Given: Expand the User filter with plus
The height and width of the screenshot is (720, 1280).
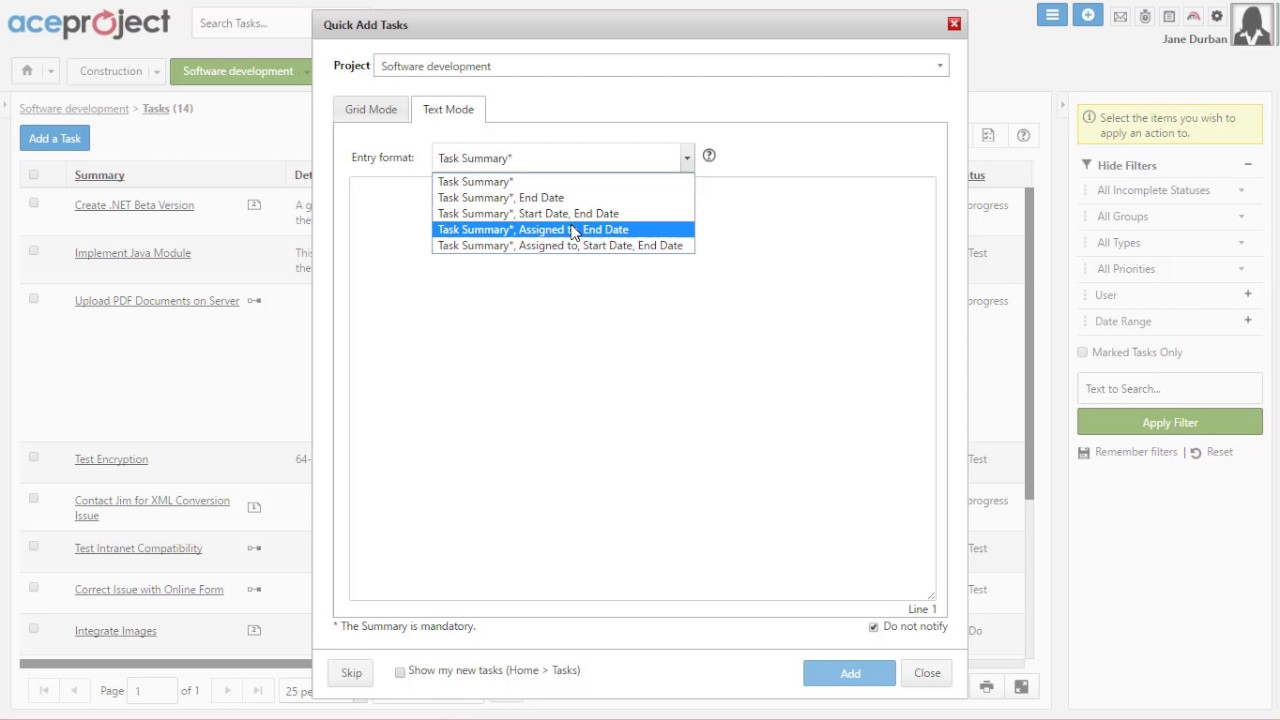Looking at the screenshot, I should (x=1248, y=294).
